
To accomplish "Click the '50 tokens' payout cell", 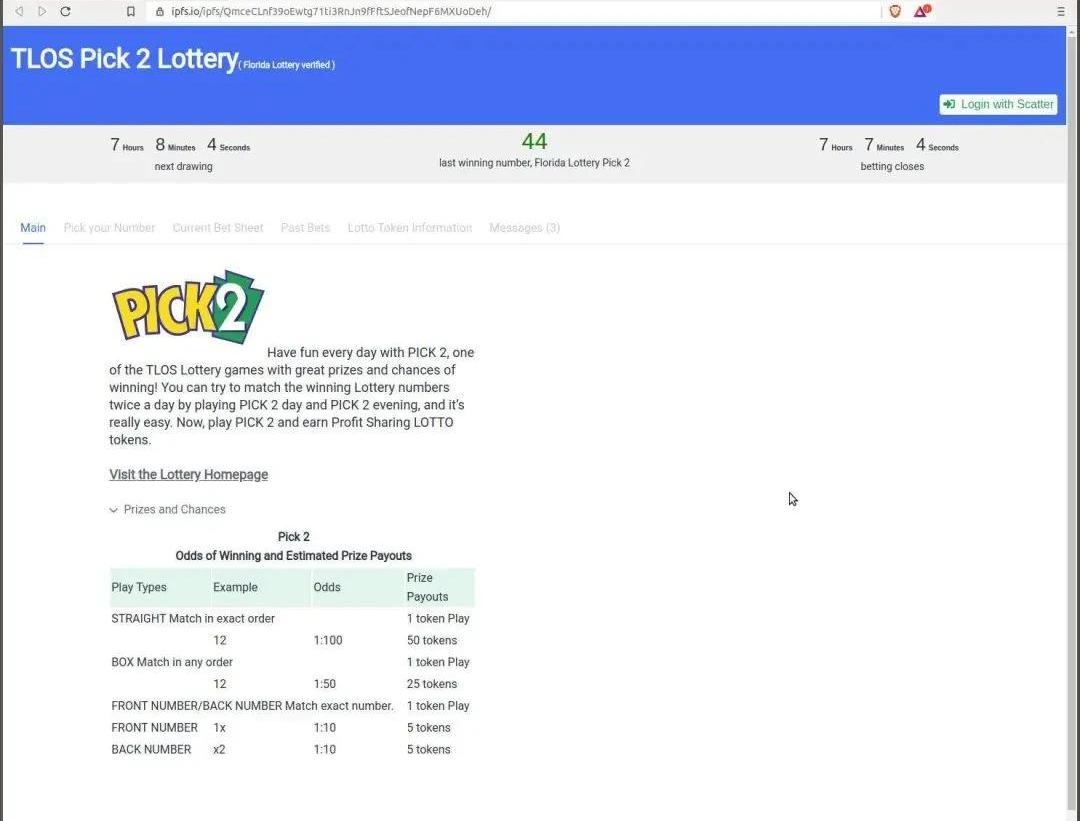I will pyautogui.click(x=432, y=641).
